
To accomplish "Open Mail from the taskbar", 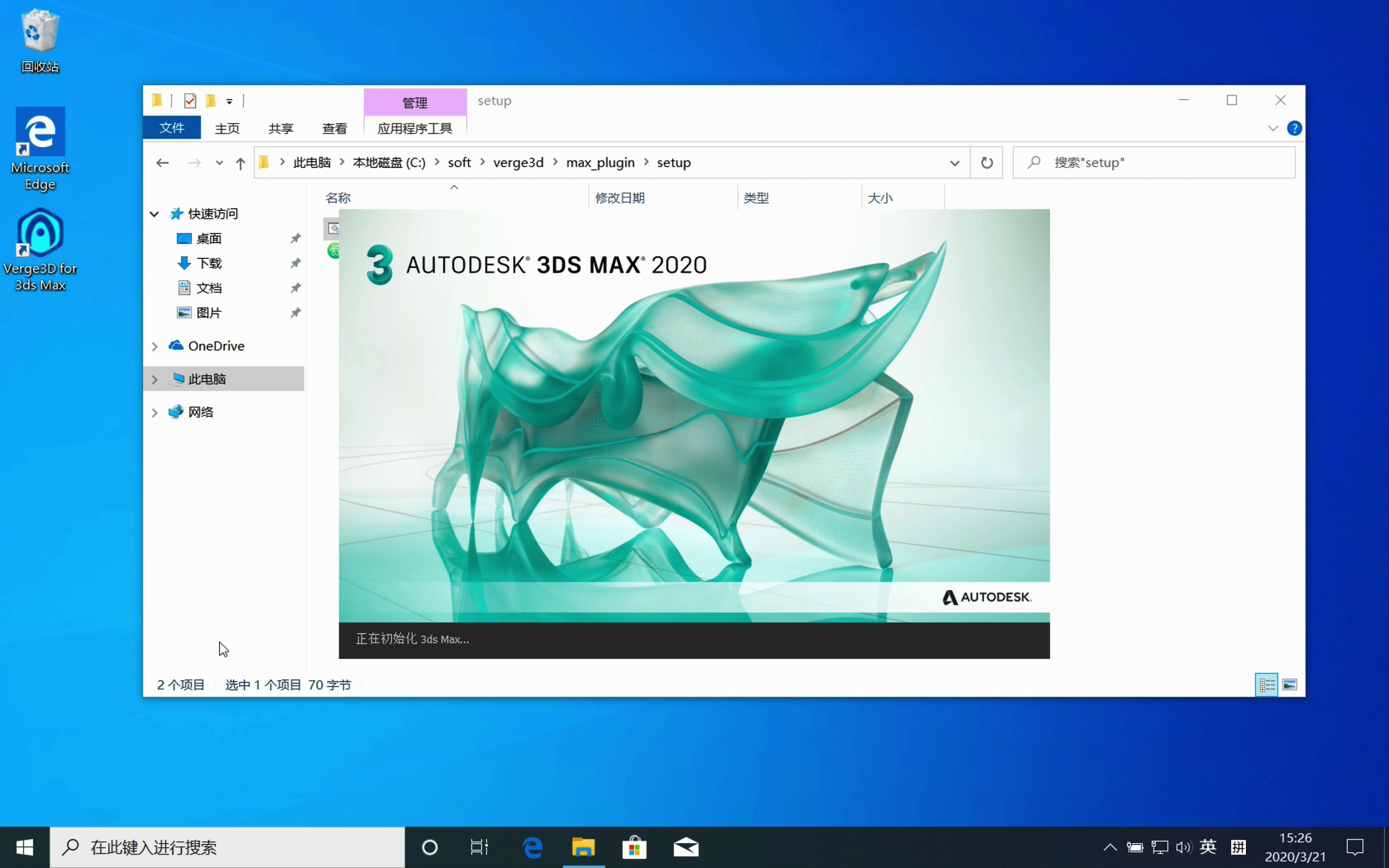I will pos(686,847).
